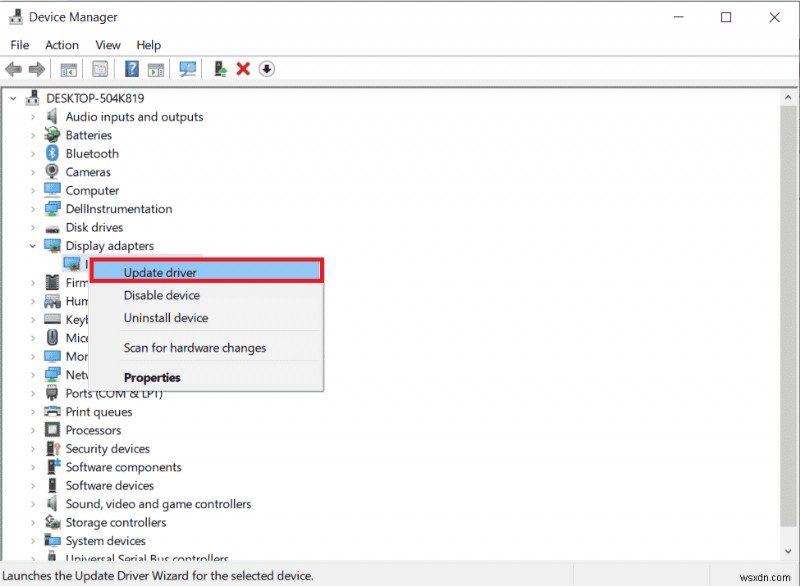The height and width of the screenshot is (586, 800).
Task: Open Help using the question mark toolbar icon
Action: pyautogui.click(x=132, y=69)
